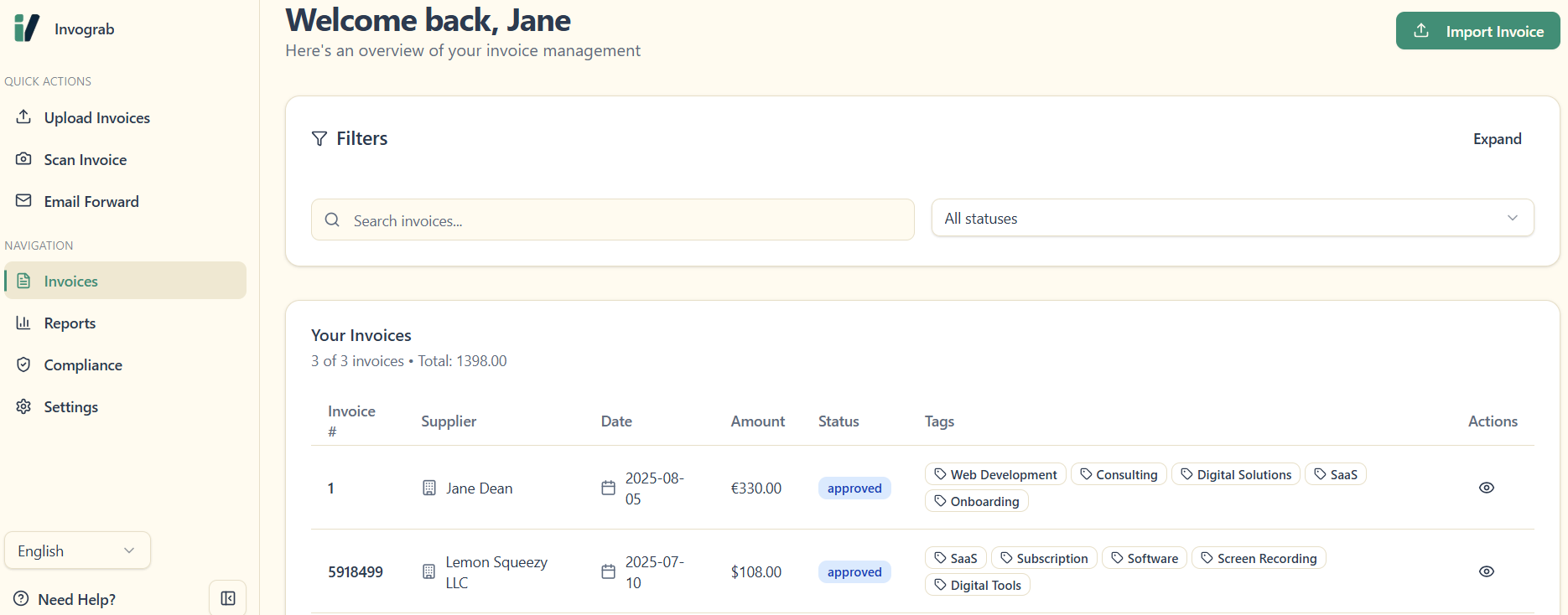This screenshot has height=615, width=1568.
Task: Click the document icon beside Invoices
Action: click(23, 281)
